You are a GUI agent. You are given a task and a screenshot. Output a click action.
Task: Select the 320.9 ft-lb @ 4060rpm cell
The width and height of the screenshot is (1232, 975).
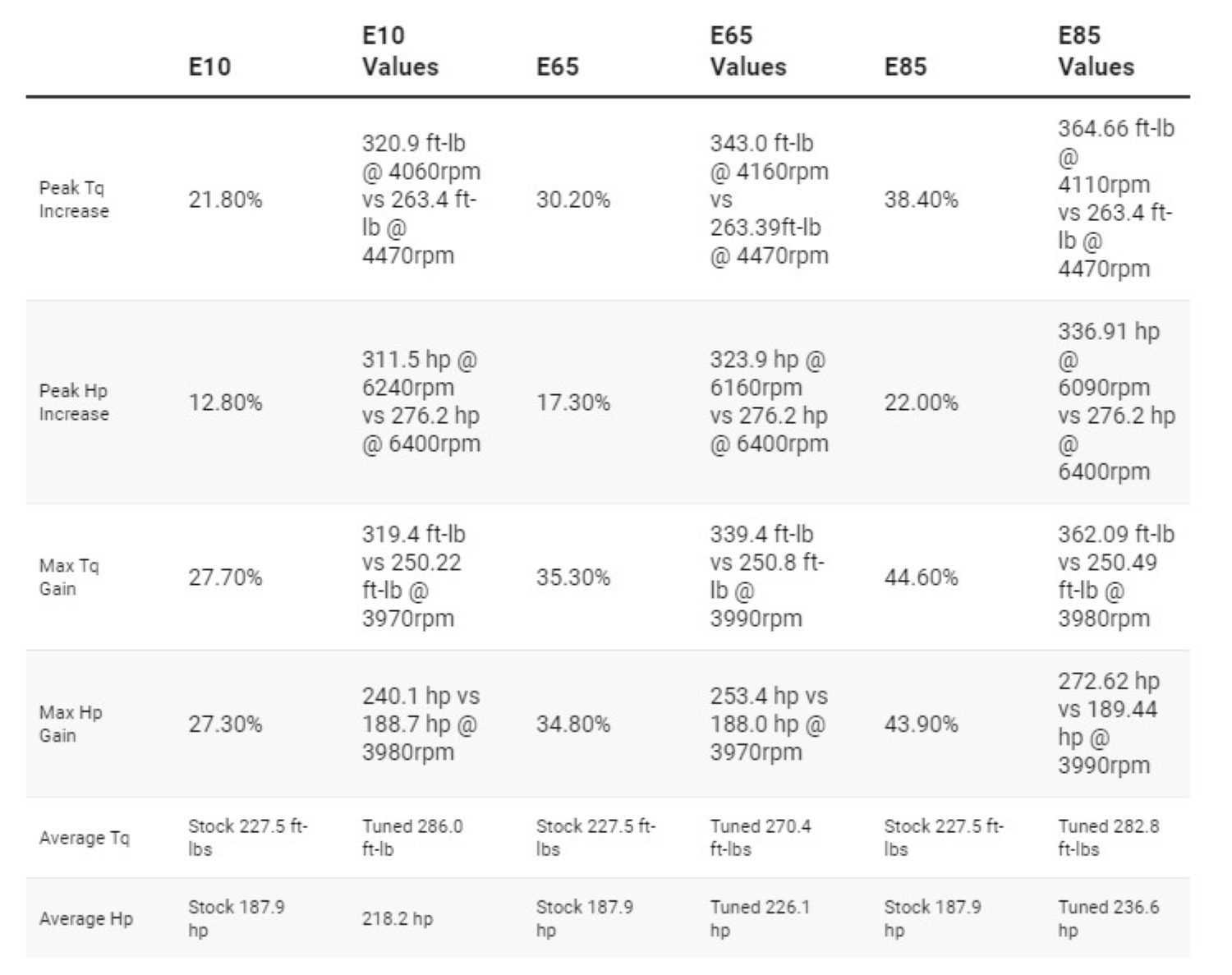[421, 200]
